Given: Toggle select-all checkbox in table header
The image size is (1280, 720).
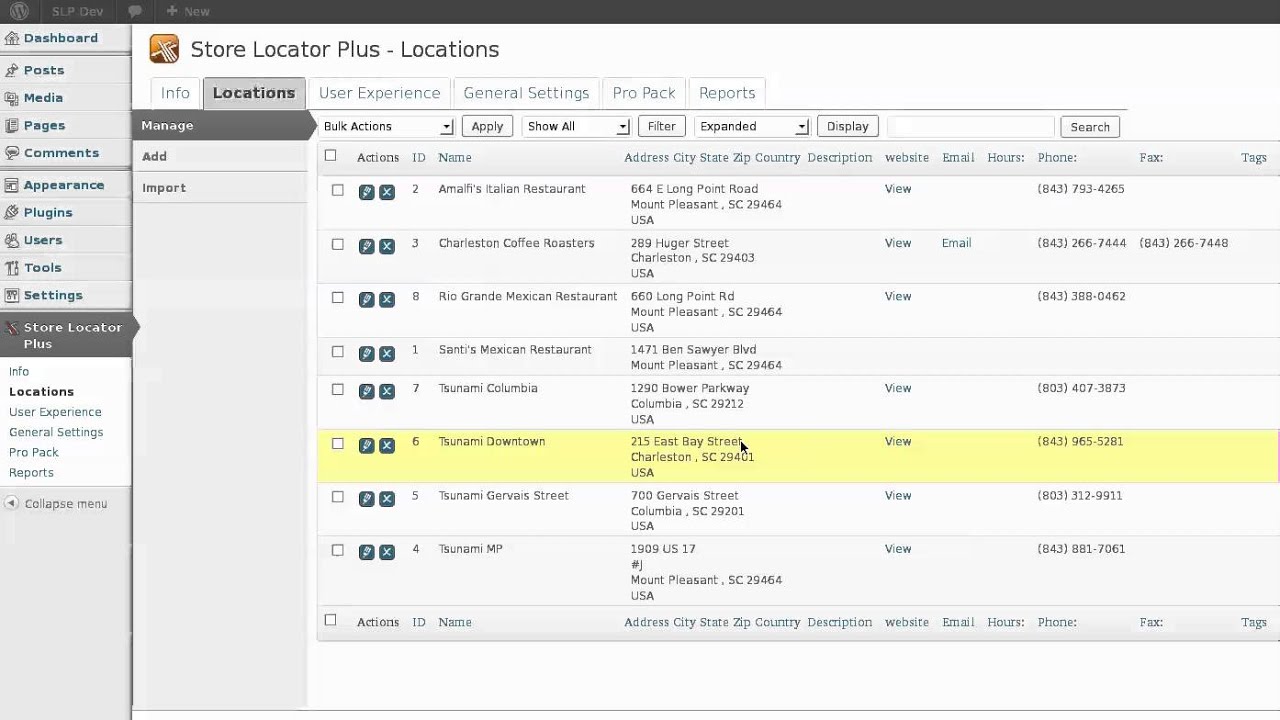Looking at the screenshot, I should pyautogui.click(x=330, y=156).
